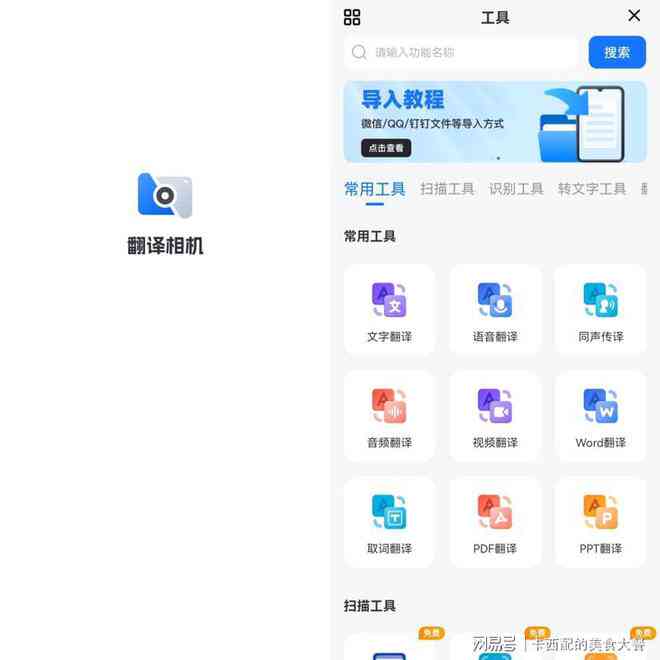Tap the 点击查看 button on the banner

(386, 148)
